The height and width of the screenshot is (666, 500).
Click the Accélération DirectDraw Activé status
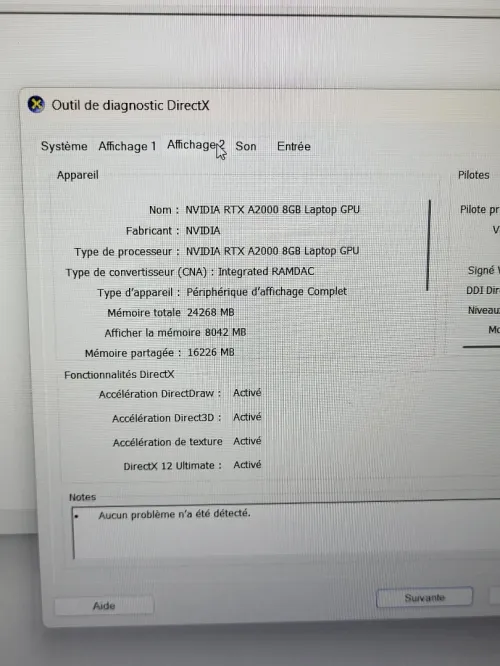(x=247, y=393)
